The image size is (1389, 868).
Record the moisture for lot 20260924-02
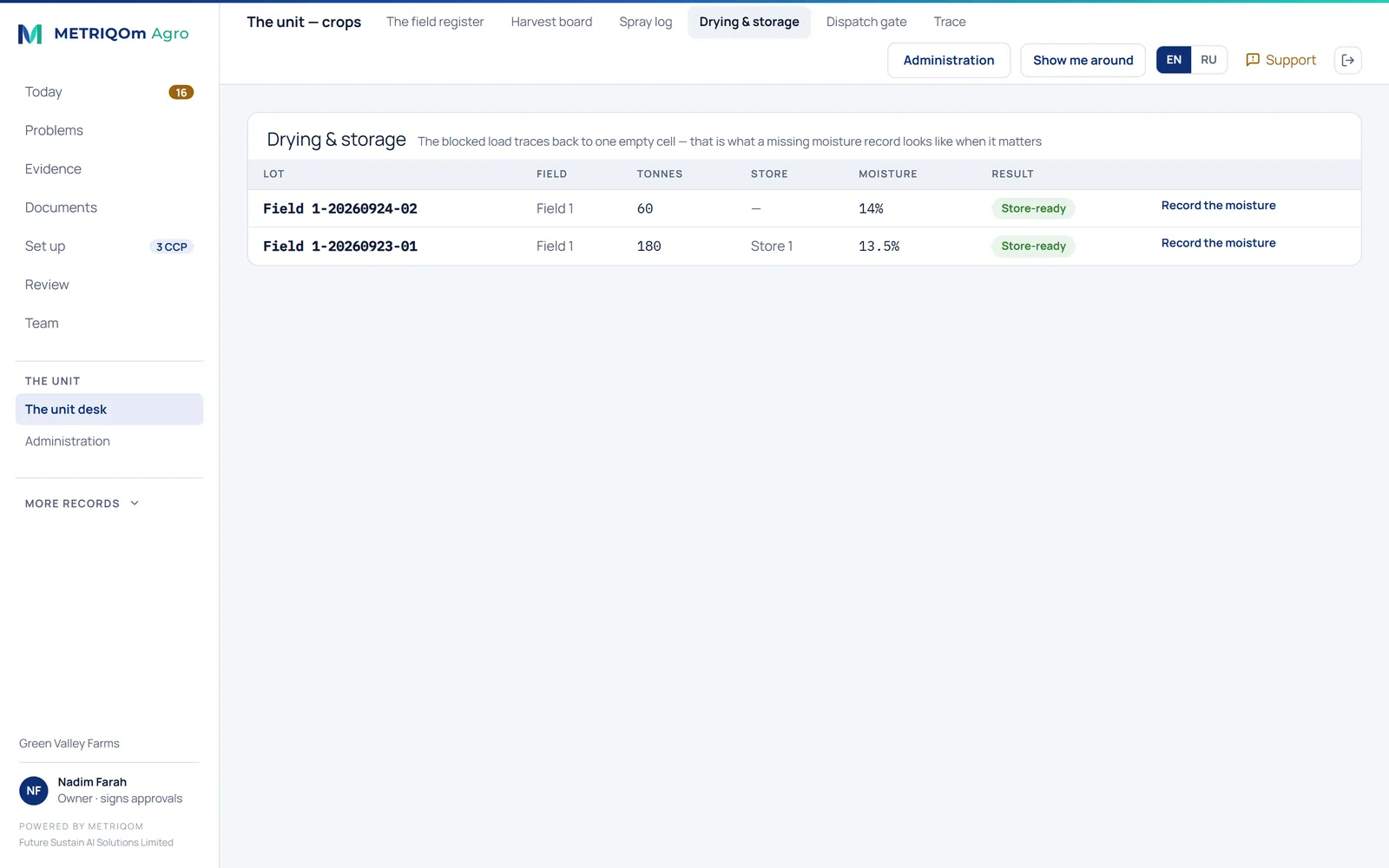[1218, 206]
